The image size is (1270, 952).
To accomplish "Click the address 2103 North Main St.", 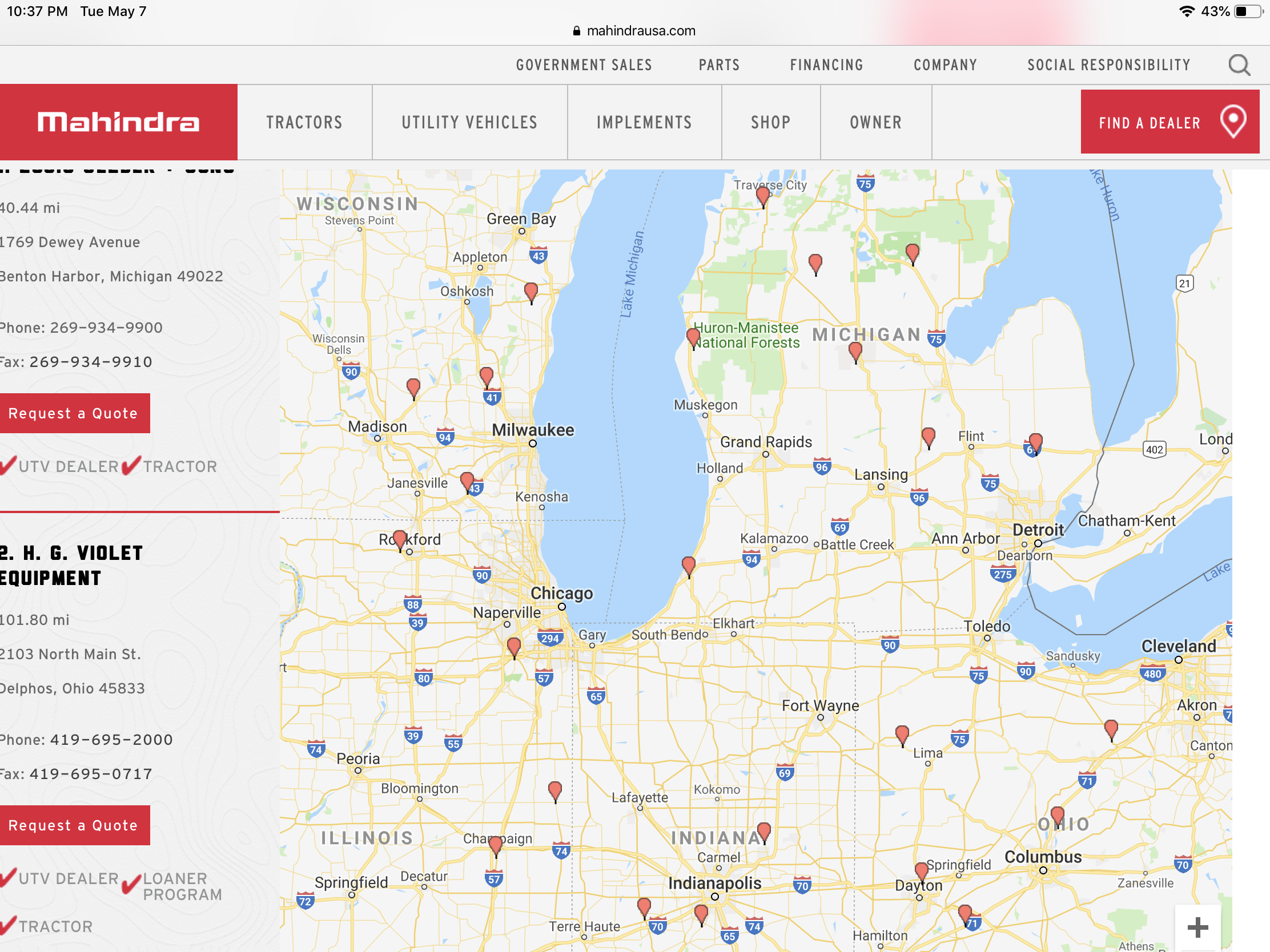I will (70, 654).
